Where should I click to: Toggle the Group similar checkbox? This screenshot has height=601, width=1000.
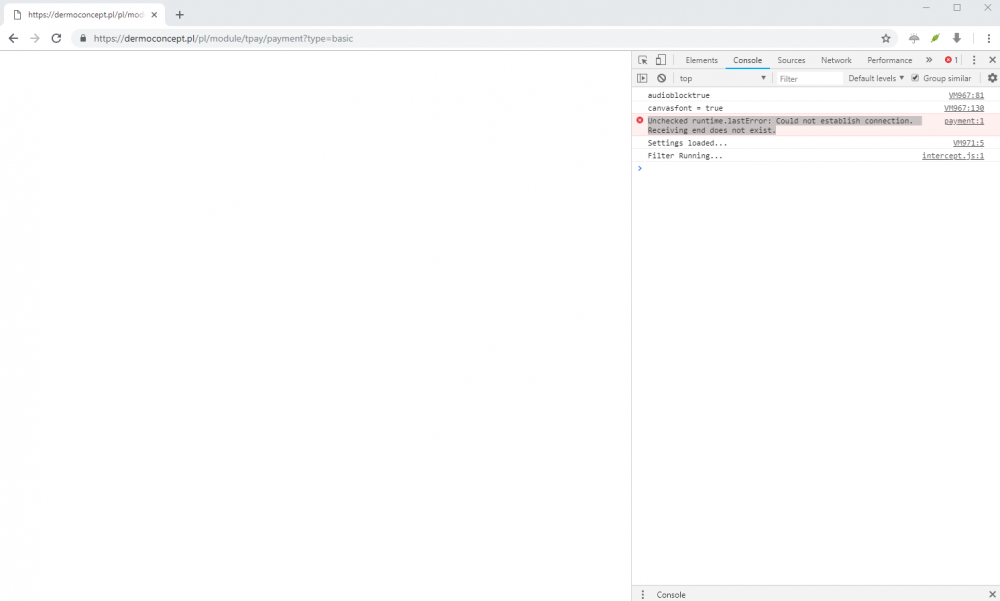point(914,77)
